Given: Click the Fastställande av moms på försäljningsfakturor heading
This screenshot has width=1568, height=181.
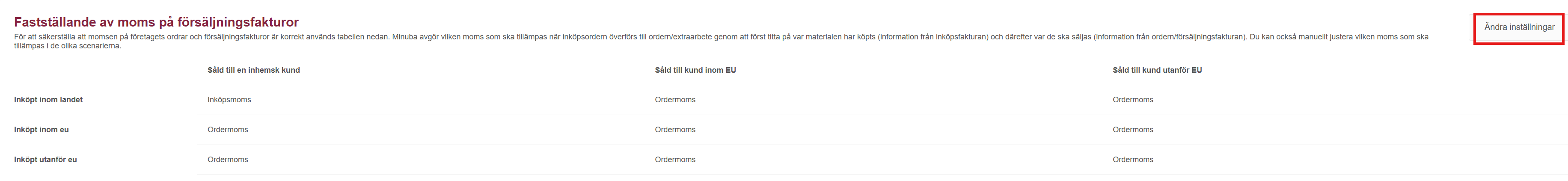Looking at the screenshot, I should click(157, 23).
